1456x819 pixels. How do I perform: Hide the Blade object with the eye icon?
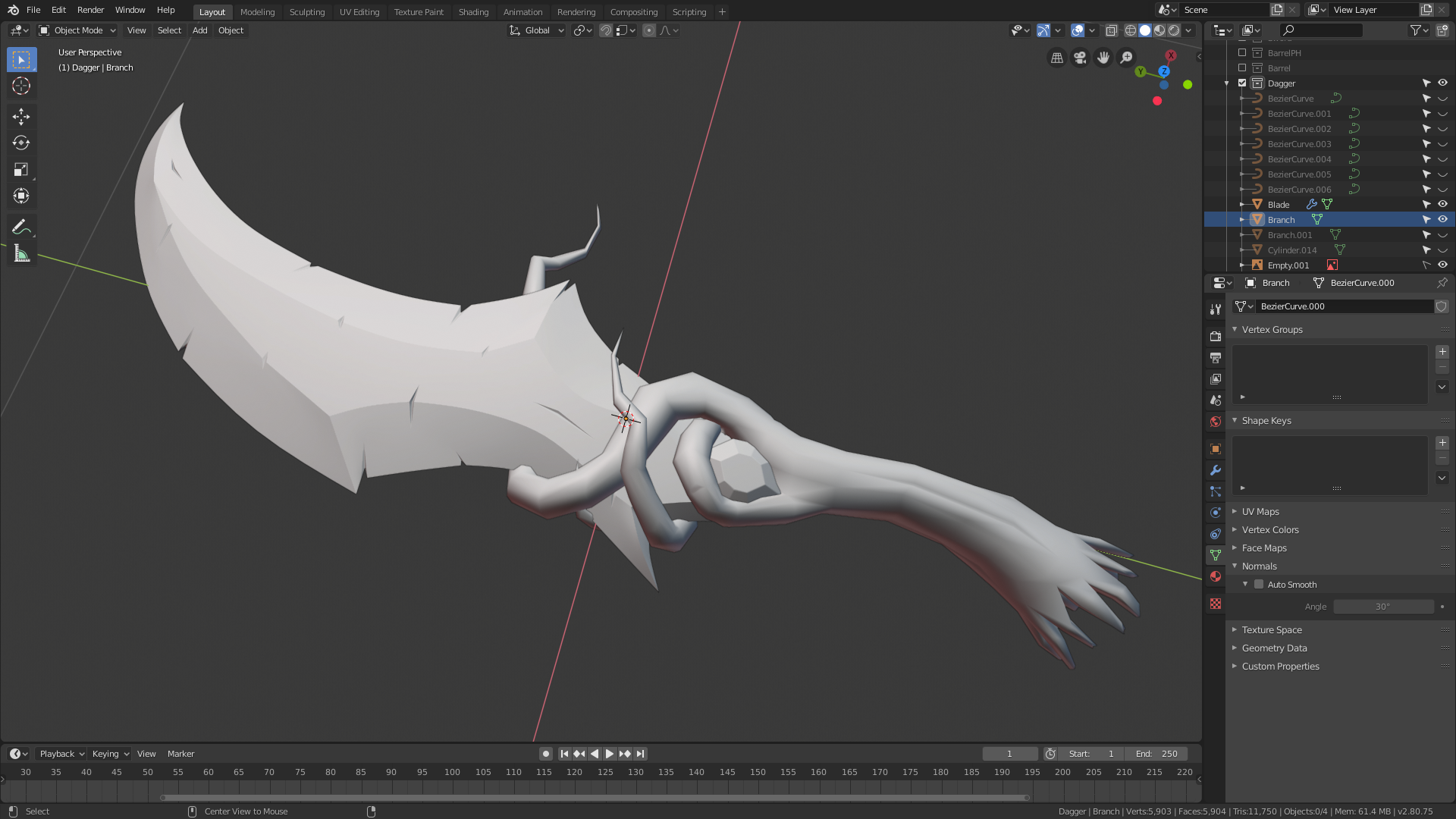(x=1442, y=204)
